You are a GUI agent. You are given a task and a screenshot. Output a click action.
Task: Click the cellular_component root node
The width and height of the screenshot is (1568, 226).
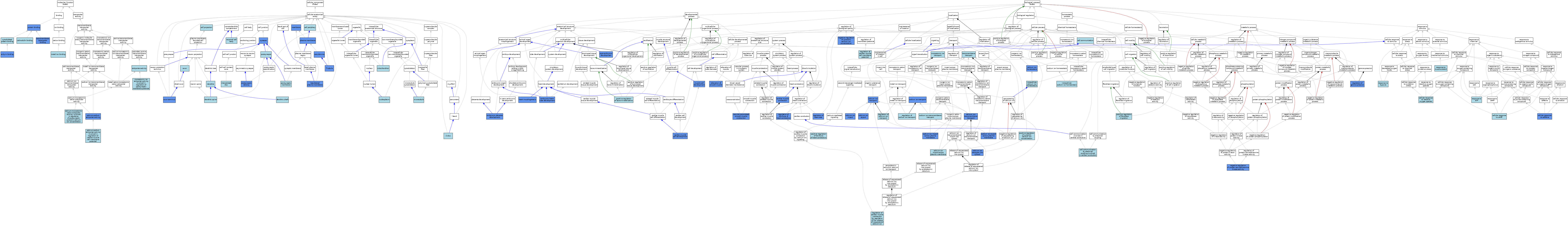pyautogui.click(x=315, y=4)
